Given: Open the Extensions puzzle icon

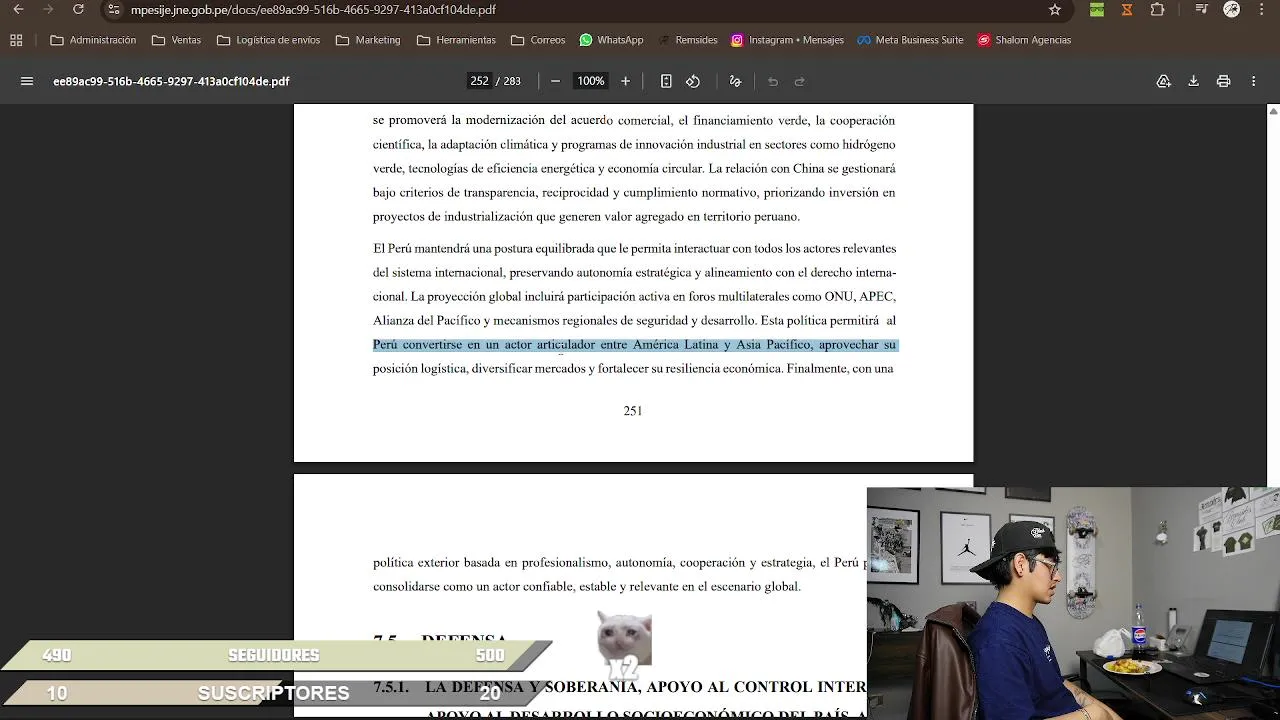Looking at the screenshot, I should 1157,10.
